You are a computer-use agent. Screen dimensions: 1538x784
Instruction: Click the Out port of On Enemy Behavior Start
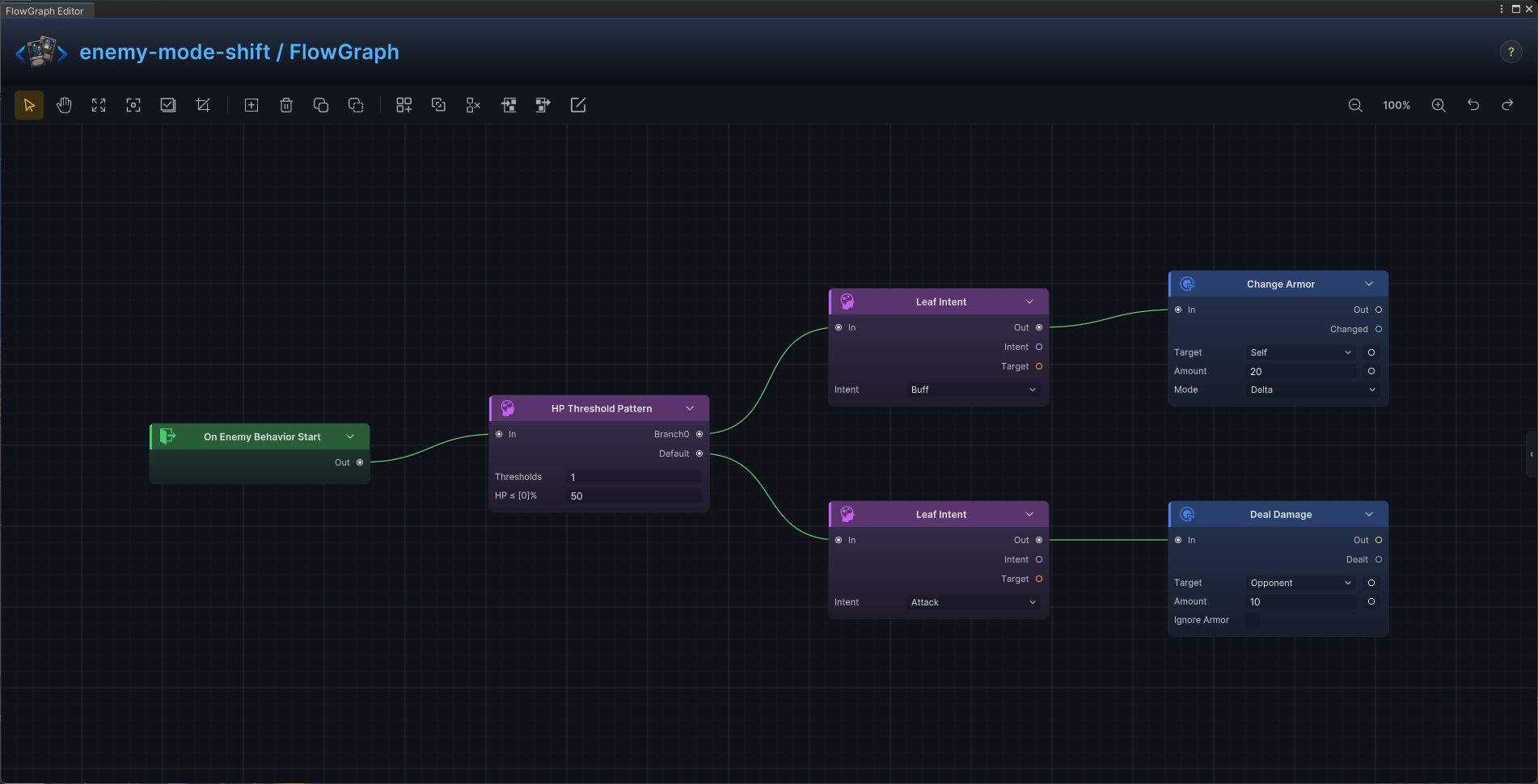tap(360, 462)
